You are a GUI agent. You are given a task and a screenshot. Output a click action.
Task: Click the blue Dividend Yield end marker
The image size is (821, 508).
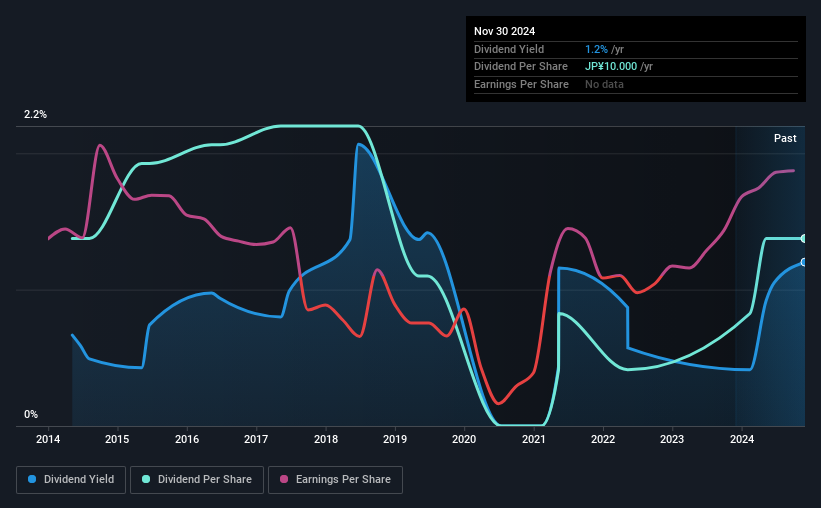point(804,262)
